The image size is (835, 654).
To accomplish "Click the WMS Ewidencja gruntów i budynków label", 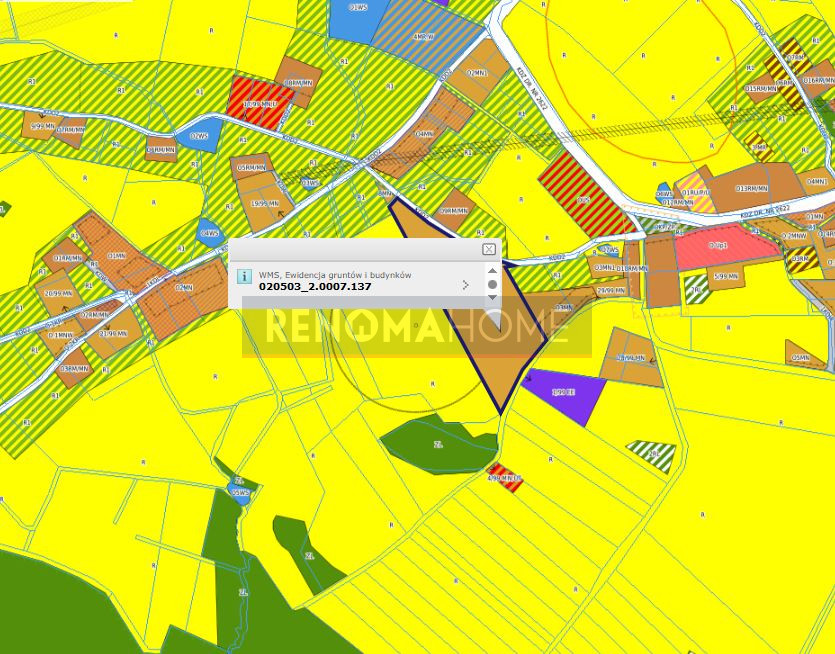I will point(334,273).
